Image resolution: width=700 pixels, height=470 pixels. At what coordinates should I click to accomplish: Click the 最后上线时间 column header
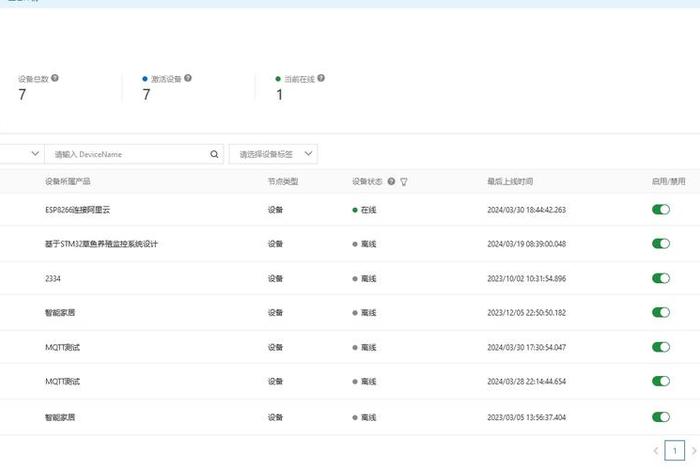point(510,181)
